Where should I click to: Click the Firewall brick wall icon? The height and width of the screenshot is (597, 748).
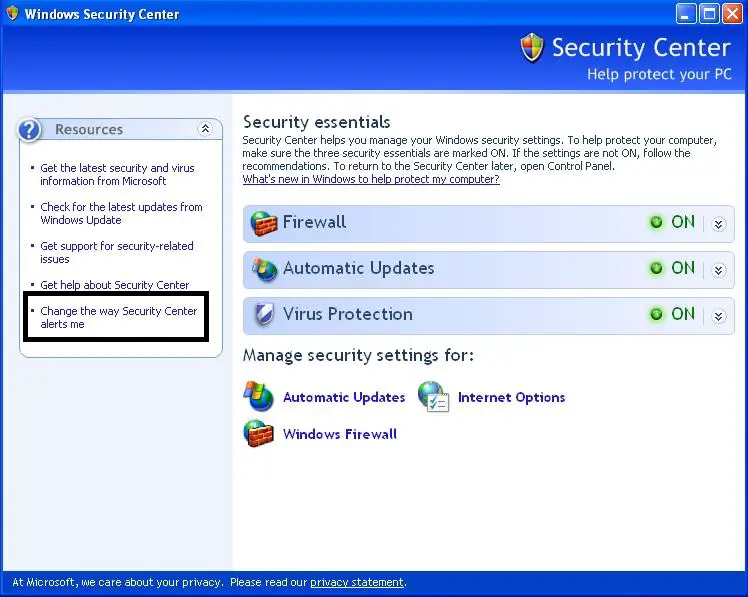coord(264,223)
